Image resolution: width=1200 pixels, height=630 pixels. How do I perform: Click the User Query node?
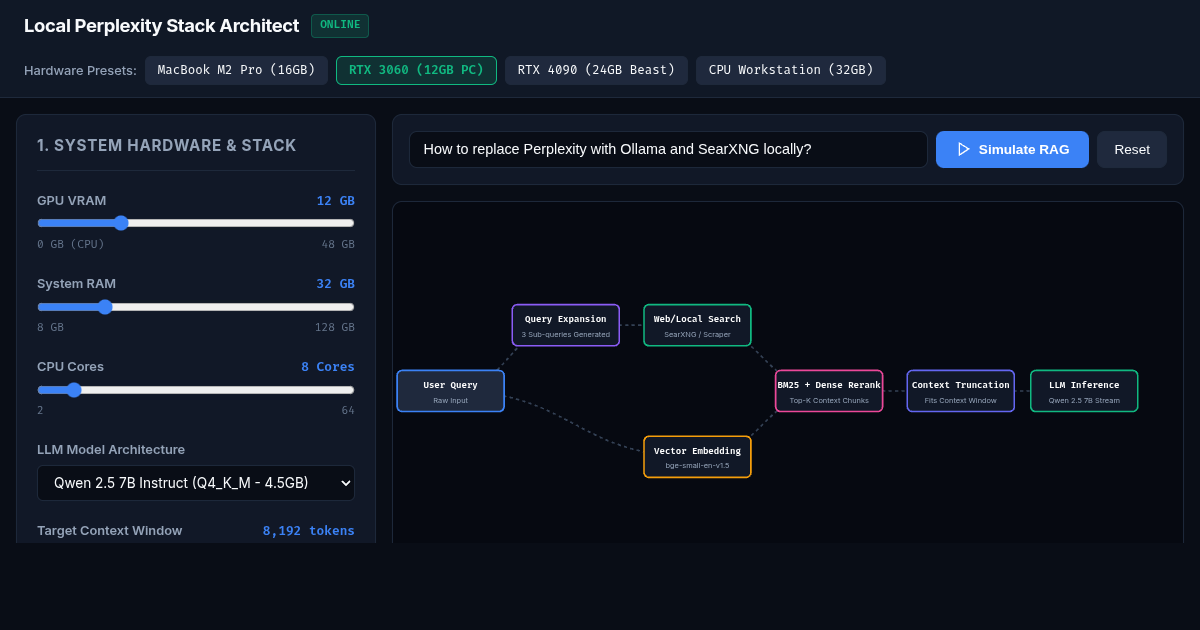[x=451, y=391]
